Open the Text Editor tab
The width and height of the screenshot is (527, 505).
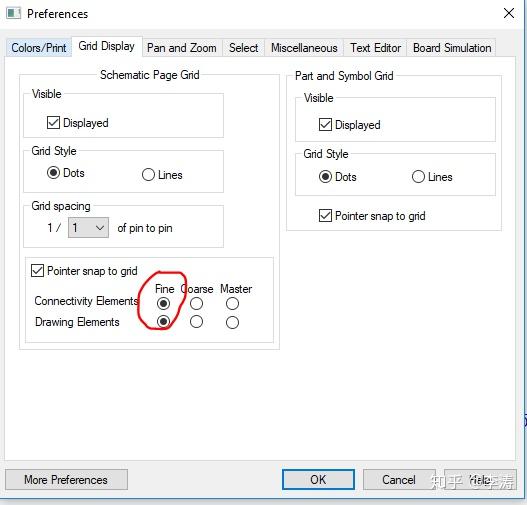pos(375,48)
